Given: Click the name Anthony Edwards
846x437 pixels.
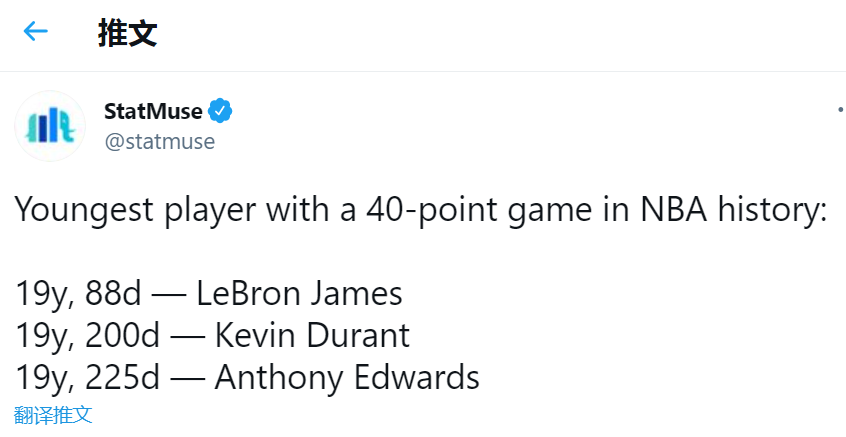Looking at the screenshot, I should [x=347, y=378].
